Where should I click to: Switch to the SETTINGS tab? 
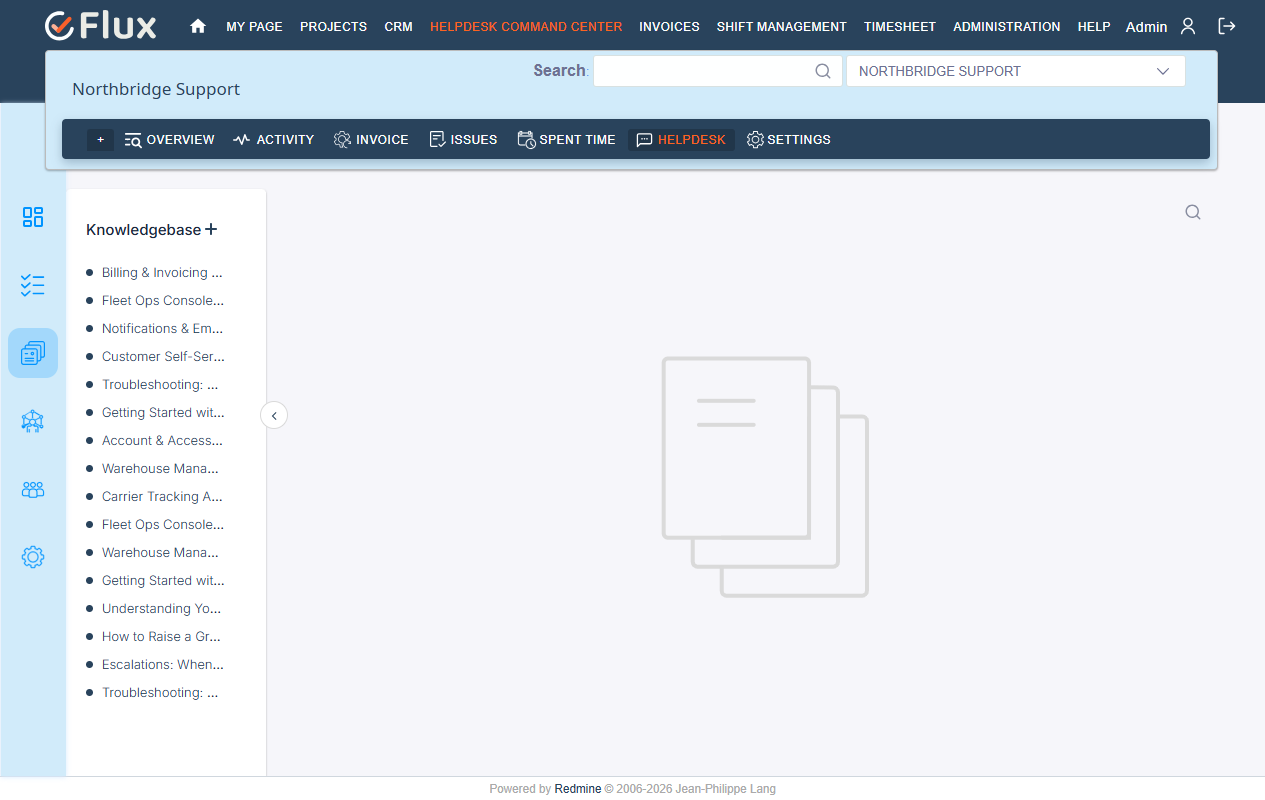click(x=789, y=140)
